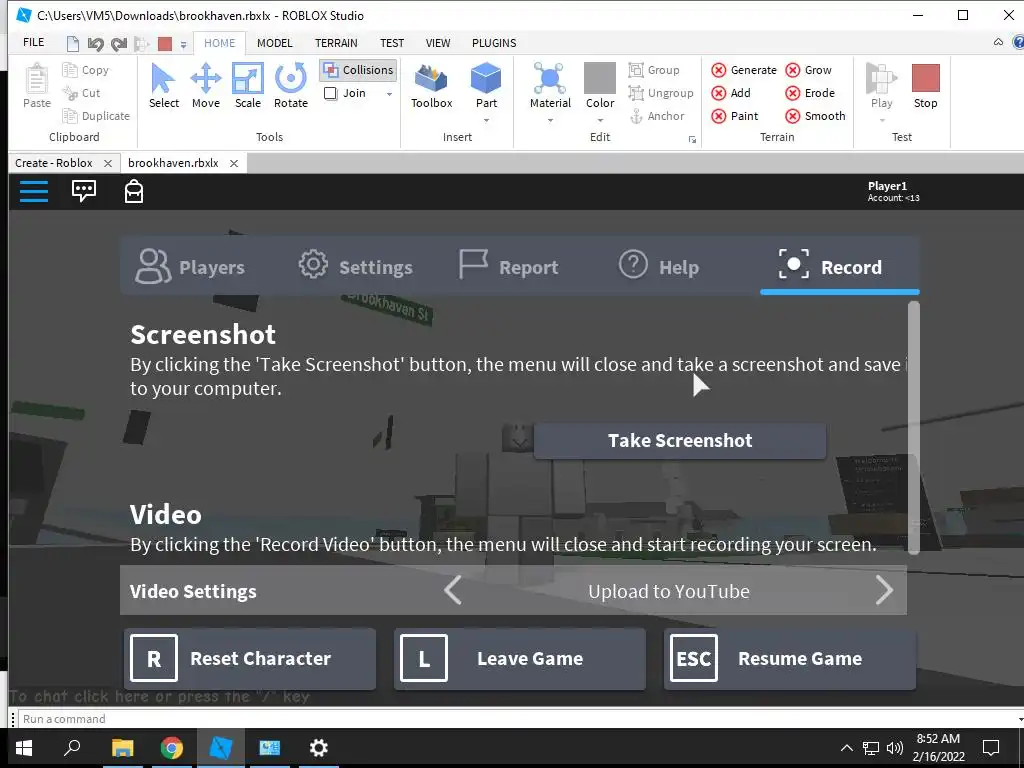The image size is (1024, 768).
Task: Close the brookhaven.rbxlx document tab
Action: click(234, 163)
